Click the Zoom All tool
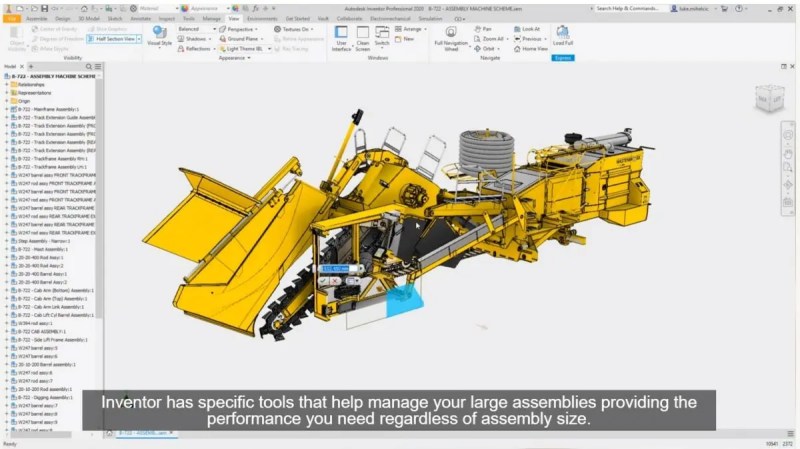Screen dimensions: 800x449 491,39
